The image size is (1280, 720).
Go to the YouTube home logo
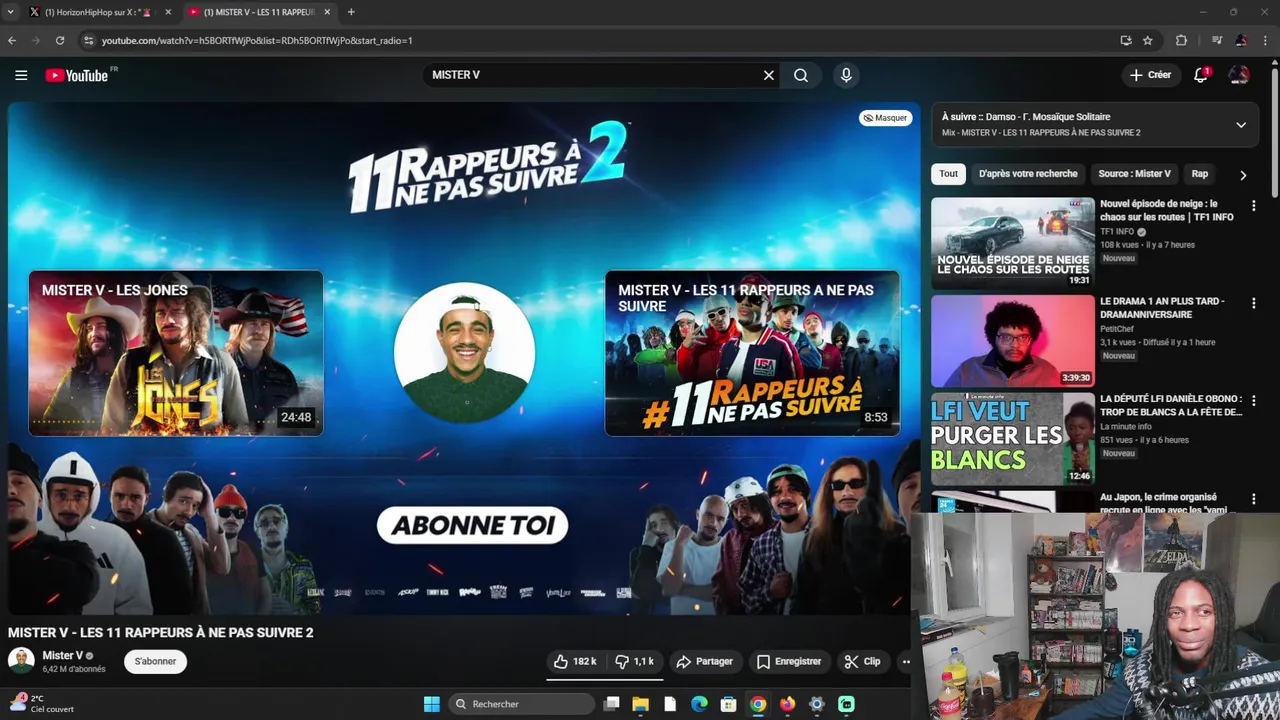point(78,75)
